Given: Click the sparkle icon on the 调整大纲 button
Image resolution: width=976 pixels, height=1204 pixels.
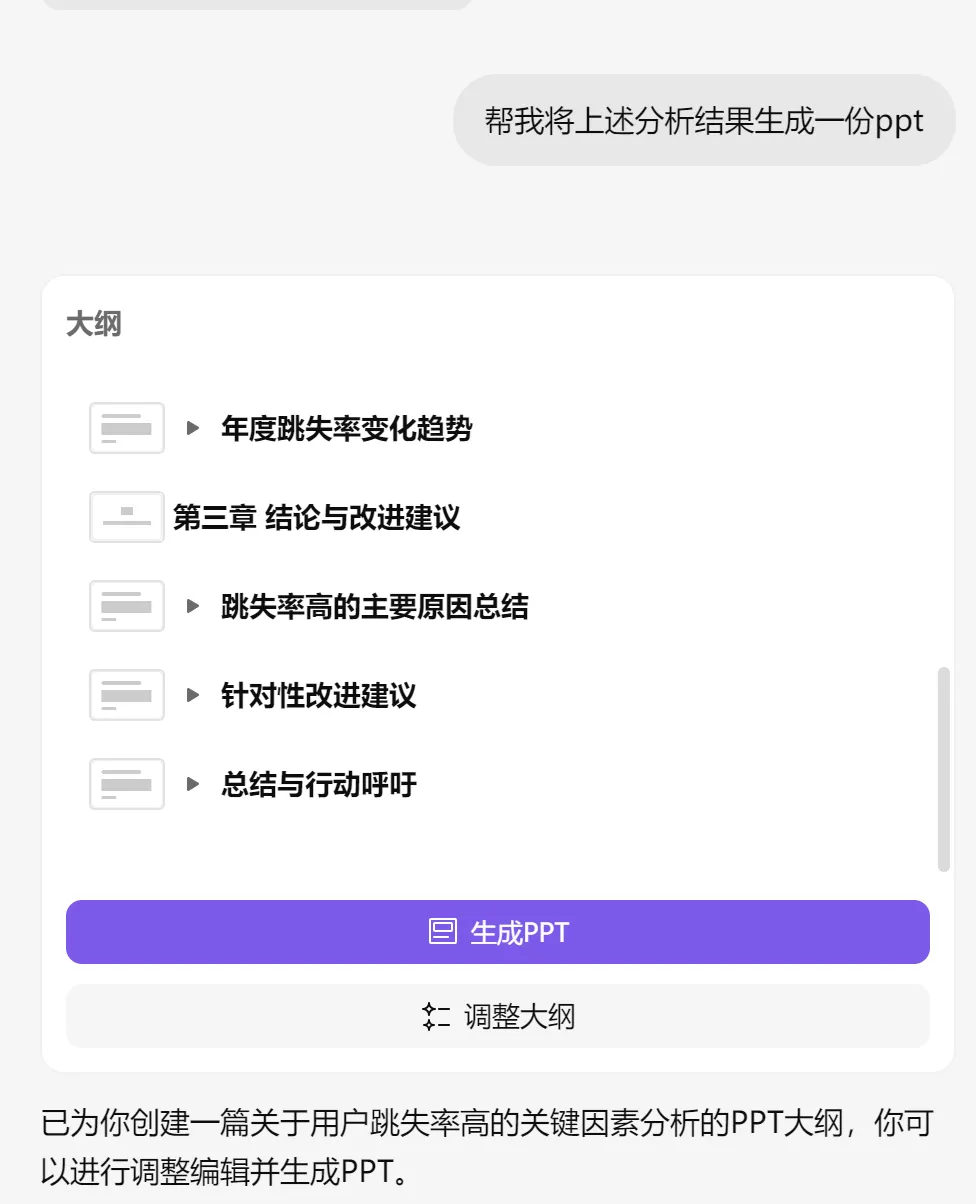Looking at the screenshot, I should click(437, 1017).
